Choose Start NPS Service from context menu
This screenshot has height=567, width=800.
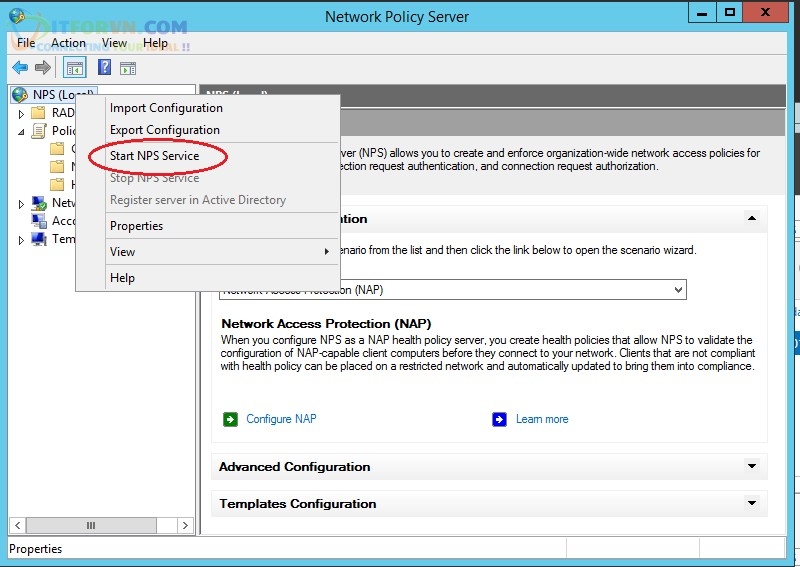pos(154,156)
